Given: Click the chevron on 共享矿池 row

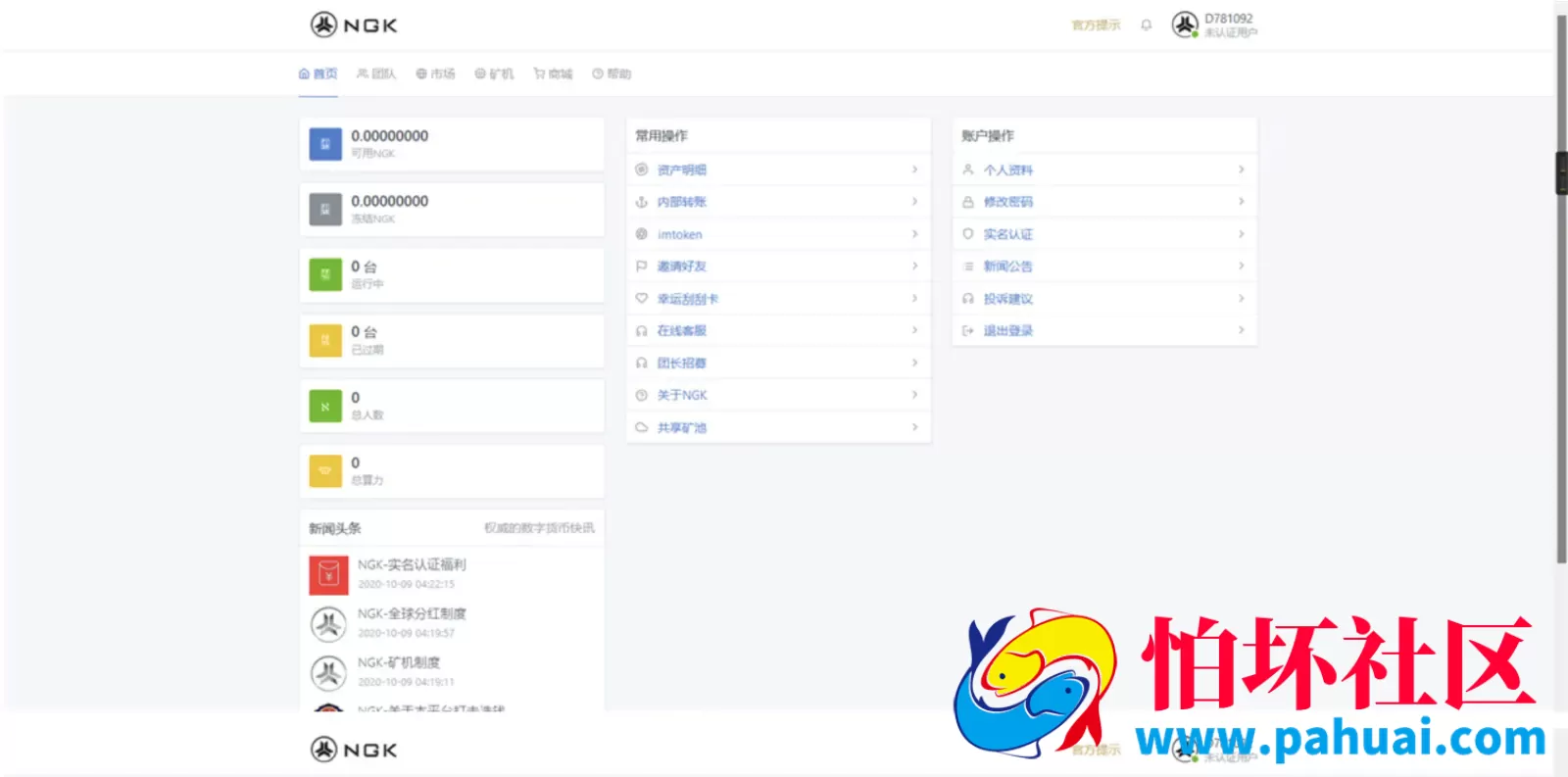Looking at the screenshot, I should click(914, 427).
